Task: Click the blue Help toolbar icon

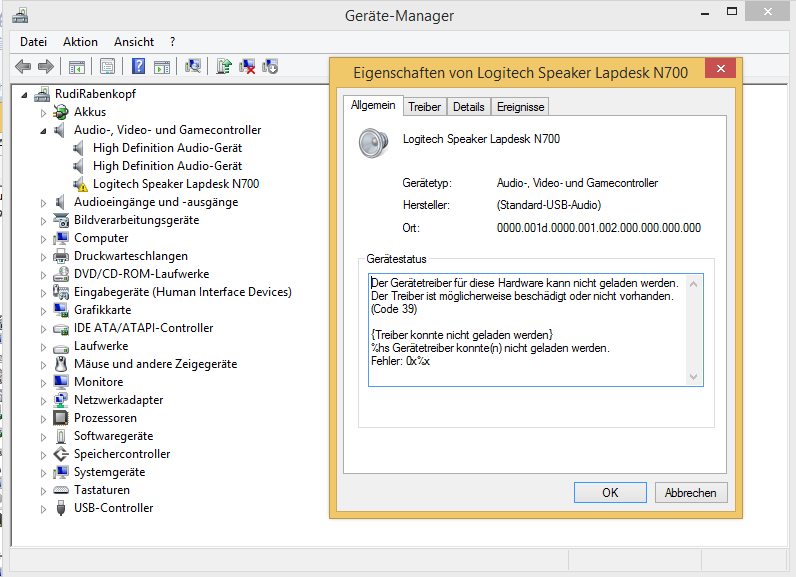Action: point(138,66)
